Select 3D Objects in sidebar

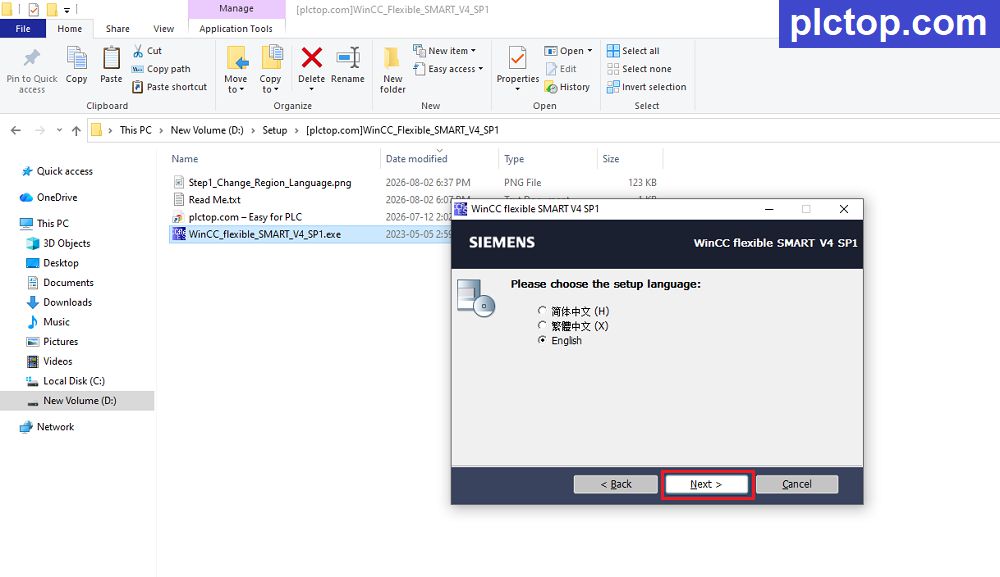point(59,243)
